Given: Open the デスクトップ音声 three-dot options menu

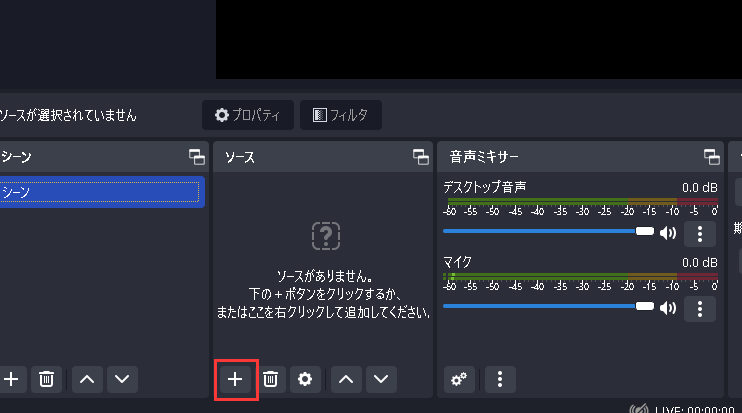Looking at the screenshot, I should tap(700, 234).
